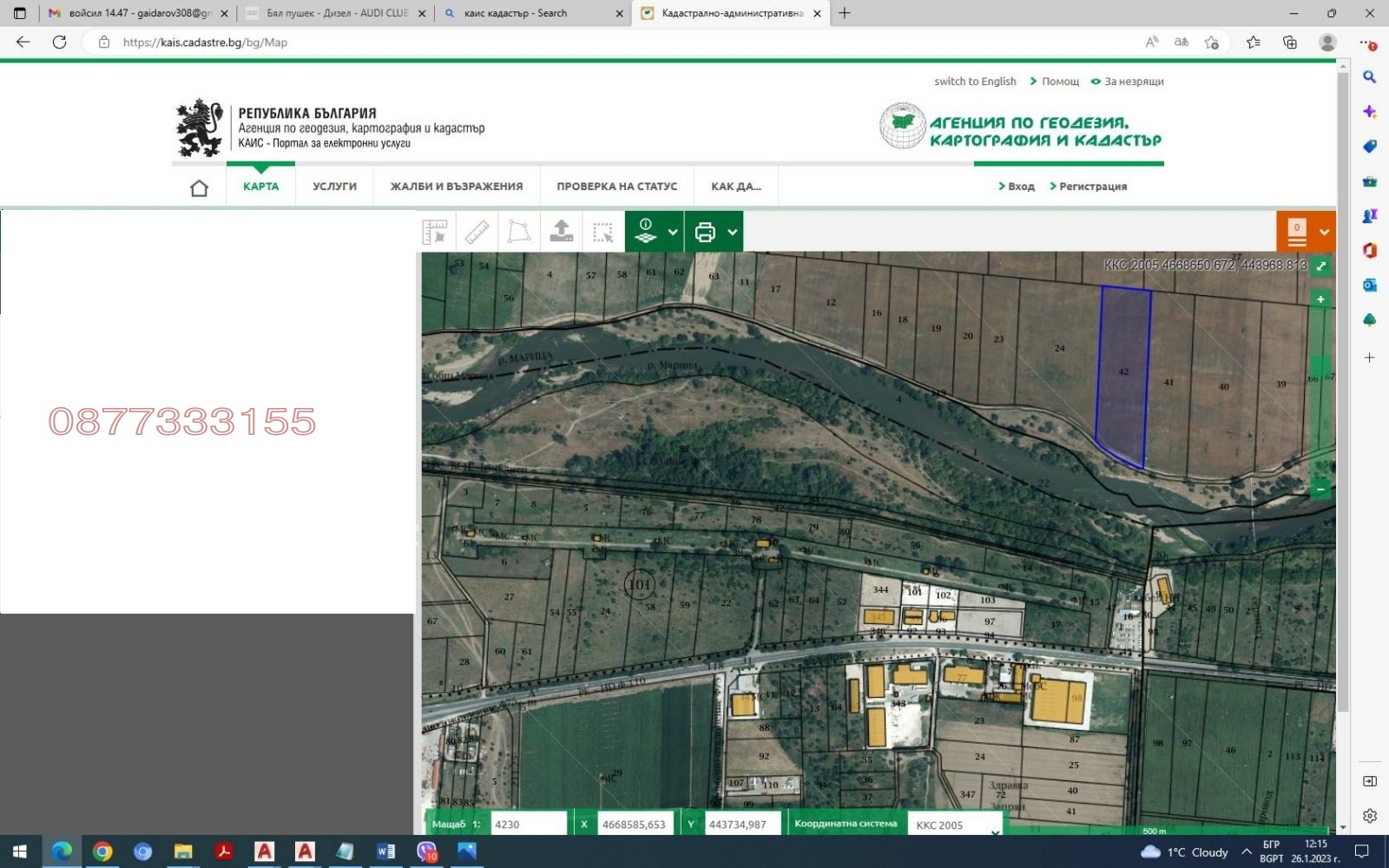This screenshot has width=1389, height=868.
Task: Expand the layers info dropdown arrow
Action: point(673,232)
